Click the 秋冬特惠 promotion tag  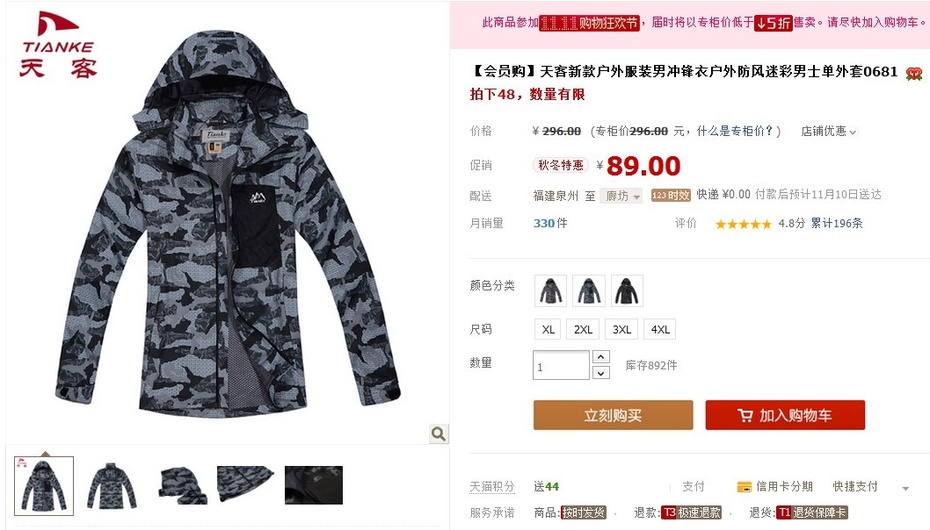[x=560, y=165]
